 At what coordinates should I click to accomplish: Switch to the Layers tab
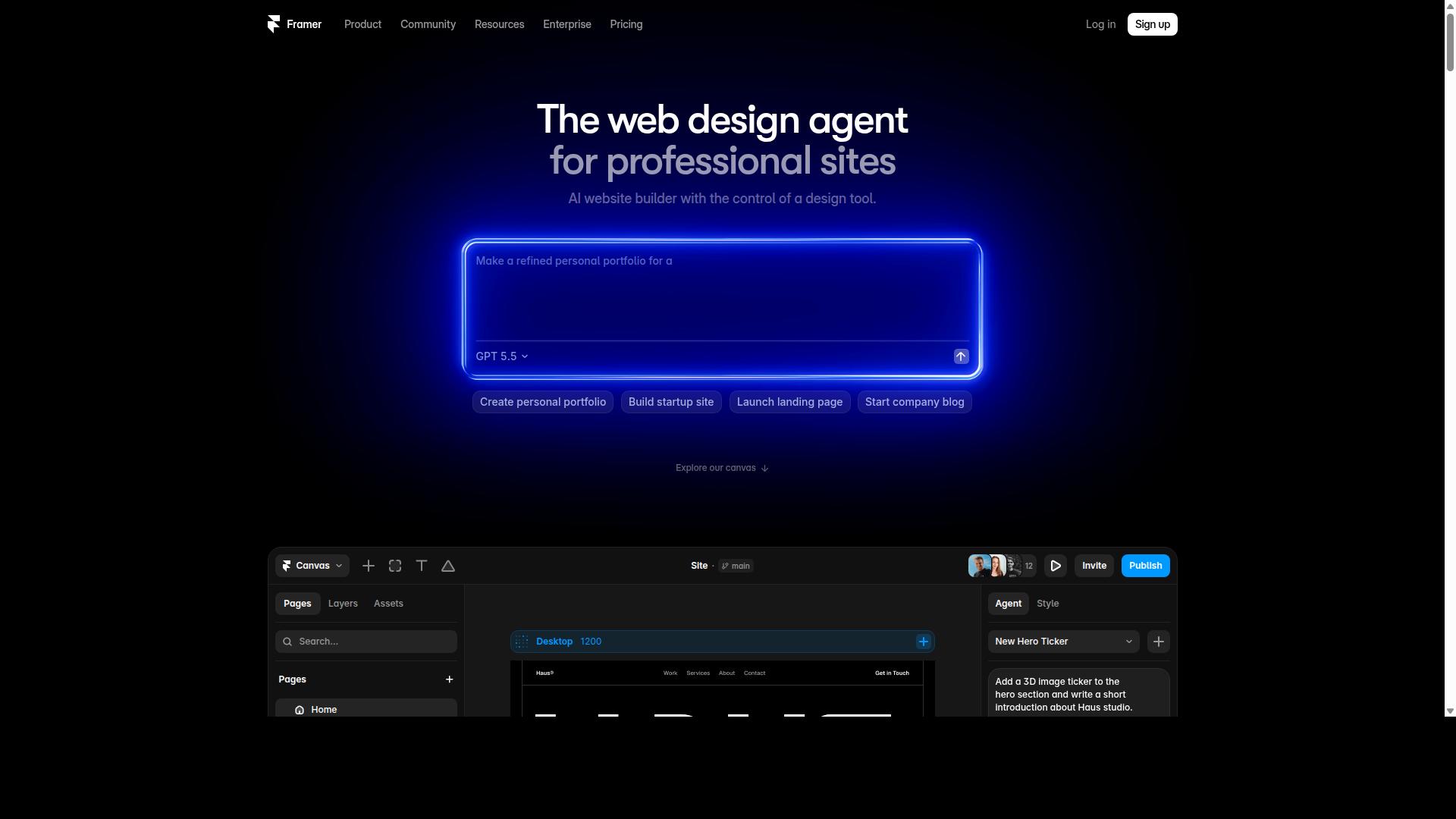click(x=343, y=604)
